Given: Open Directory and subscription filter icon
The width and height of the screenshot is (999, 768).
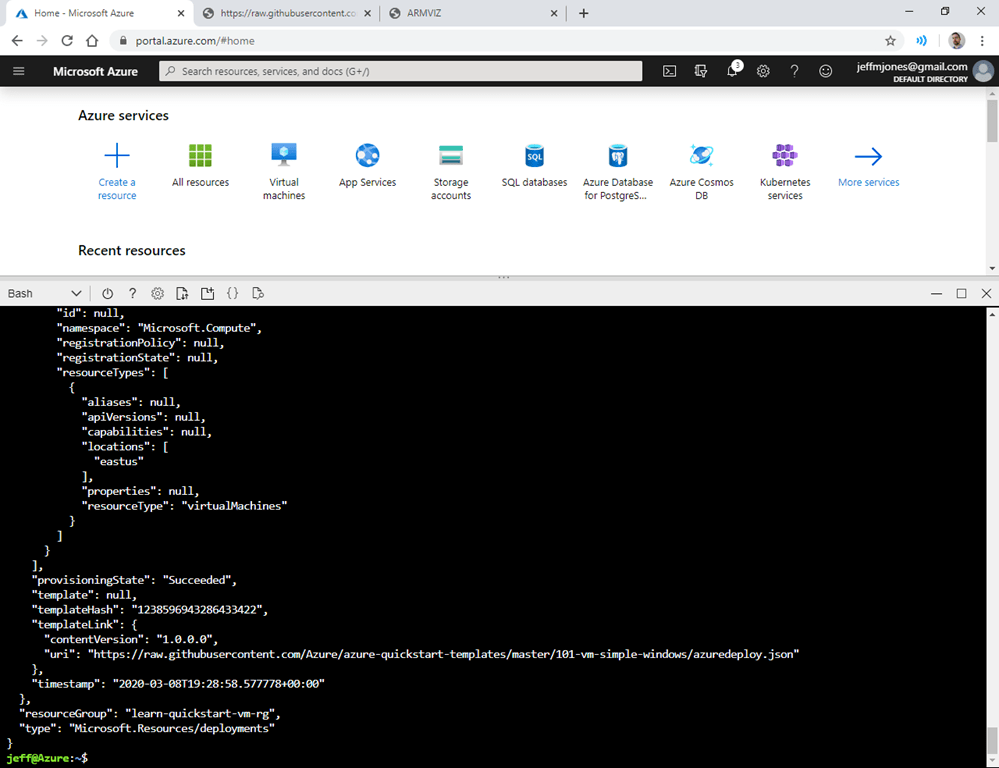Looking at the screenshot, I should point(701,71).
